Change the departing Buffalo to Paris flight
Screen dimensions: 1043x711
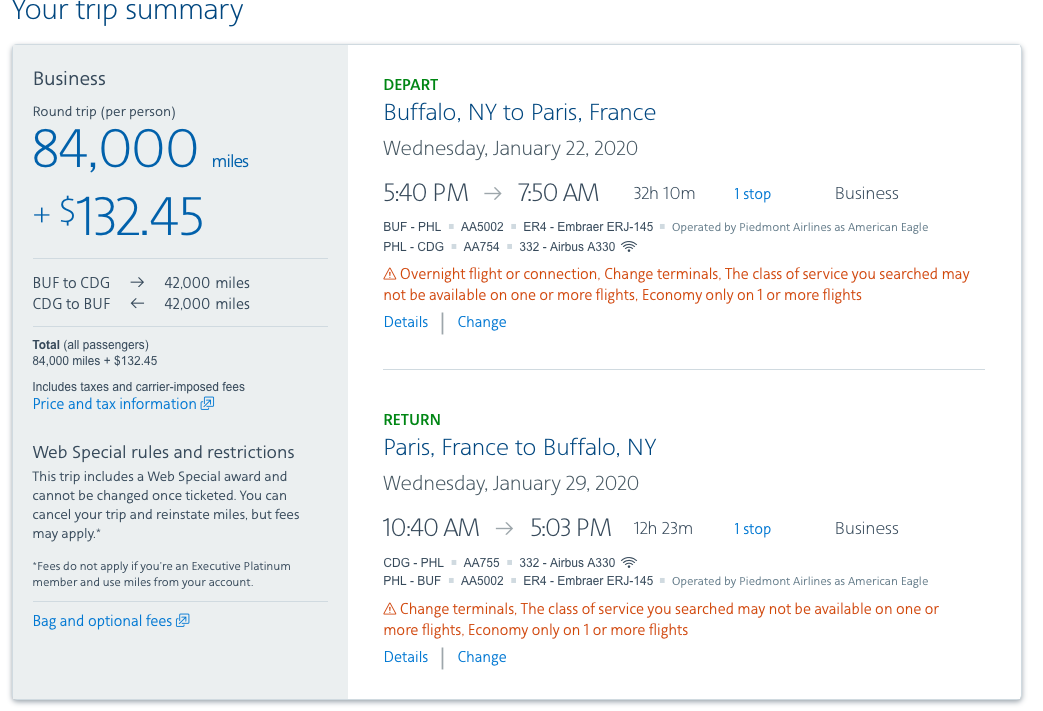[x=482, y=322]
